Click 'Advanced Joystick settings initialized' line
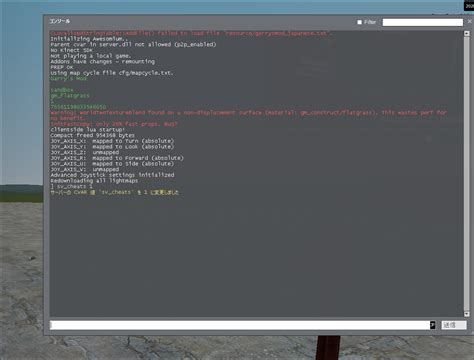 (x=112, y=175)
